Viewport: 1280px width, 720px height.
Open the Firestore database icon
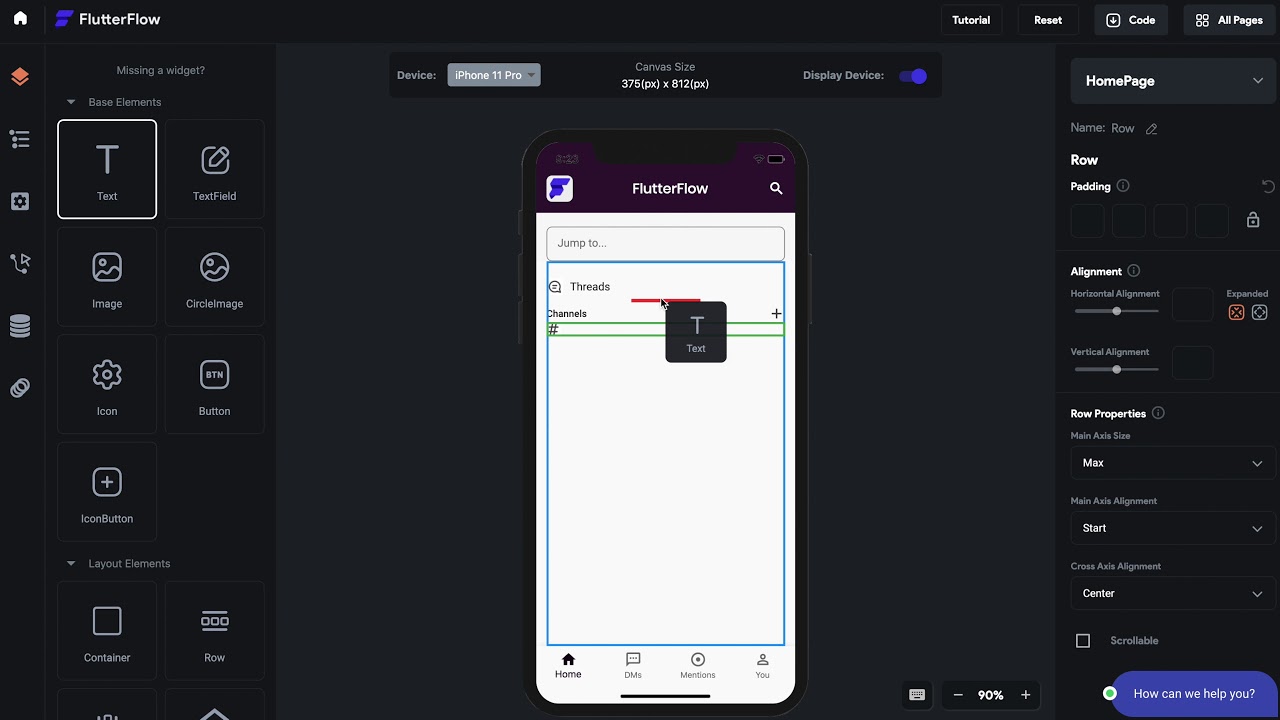(20, 326)
